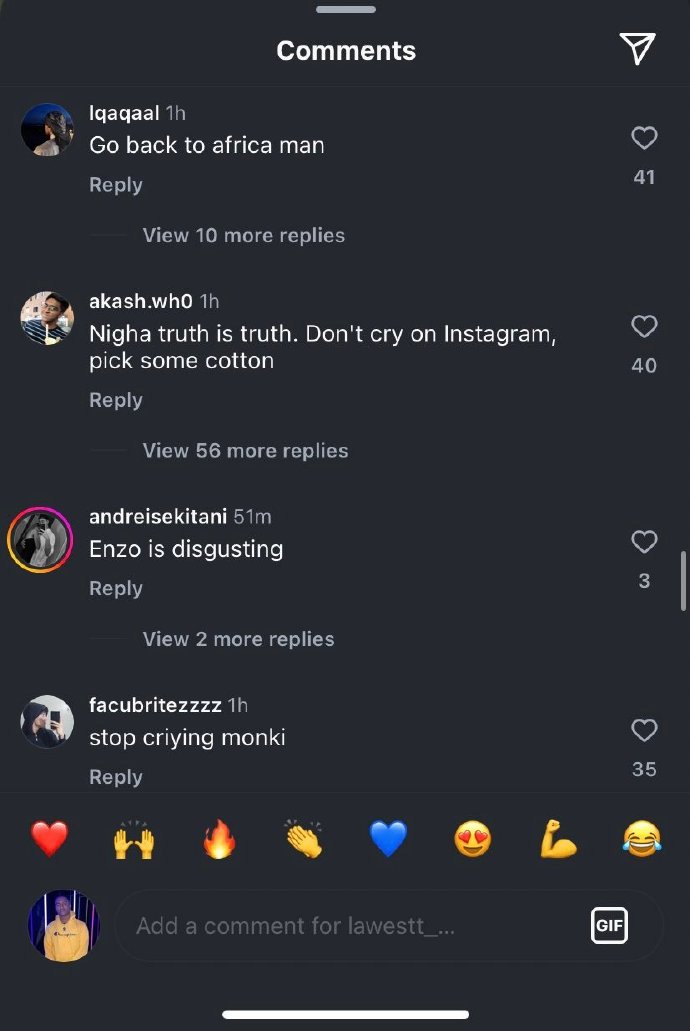Viewport: 690px width, 1031px height.
Task: Open the facubritezzzz username profile
Action: [155, 705]
